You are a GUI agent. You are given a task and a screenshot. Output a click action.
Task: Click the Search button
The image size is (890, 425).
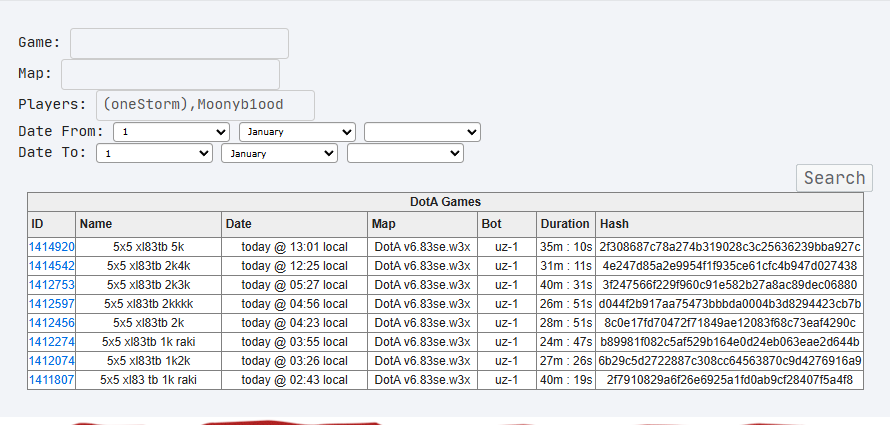[x=834, y=178]
